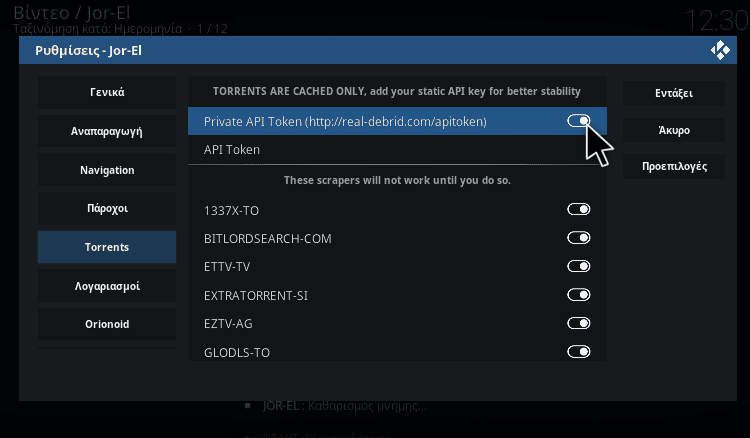Disable the BITLORDSEARCH-COM scraper
The image size is (750, 438).
click(578, 238)
